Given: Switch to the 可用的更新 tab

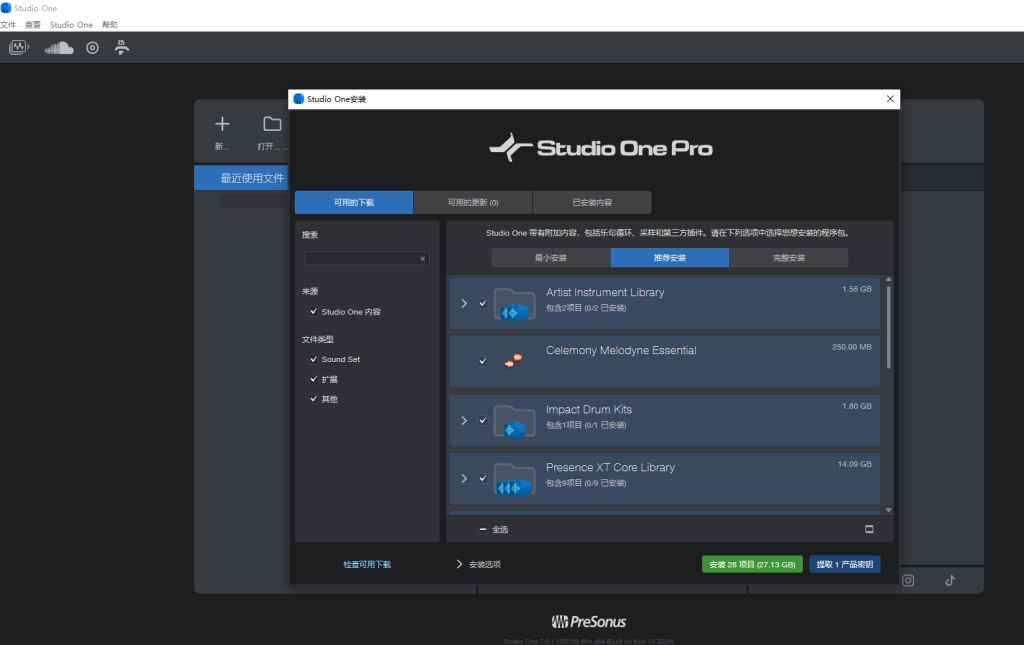Looking at the screenshot, I should (471, 201).
